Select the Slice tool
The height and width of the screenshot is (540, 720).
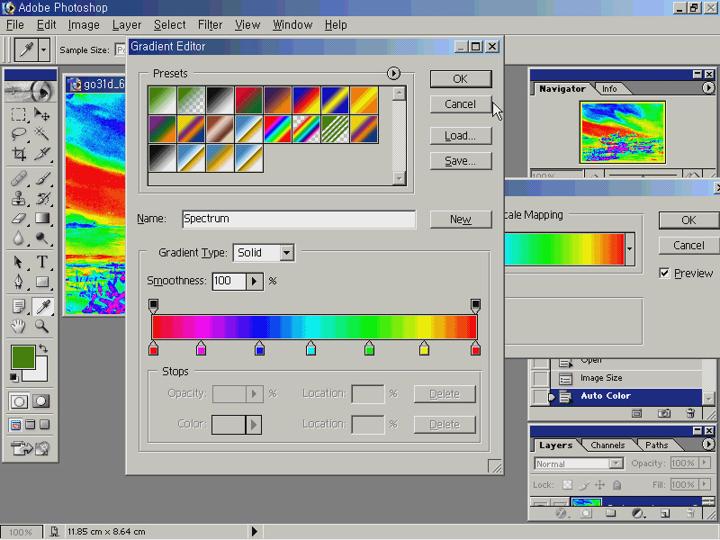[x=42, y=154]
